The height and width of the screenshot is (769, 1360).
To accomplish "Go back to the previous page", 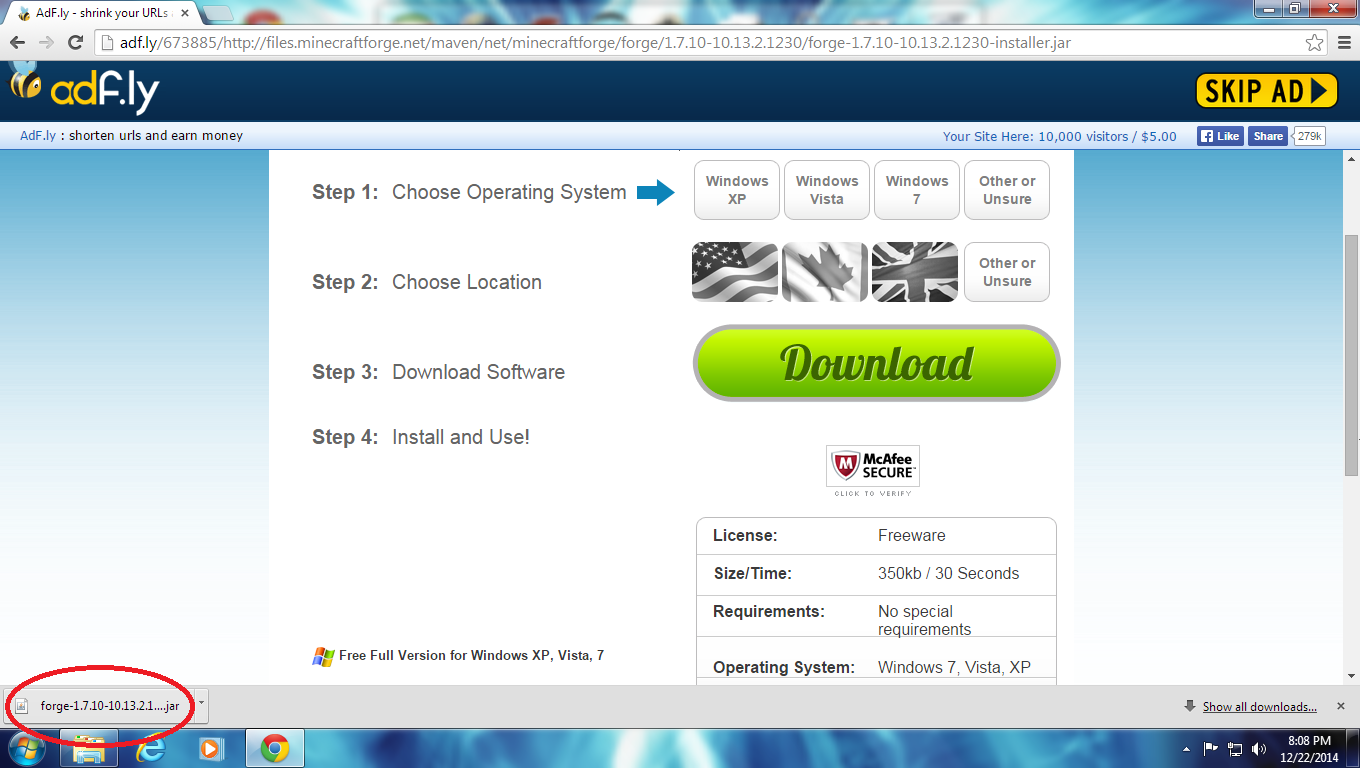I will [17, 42].
